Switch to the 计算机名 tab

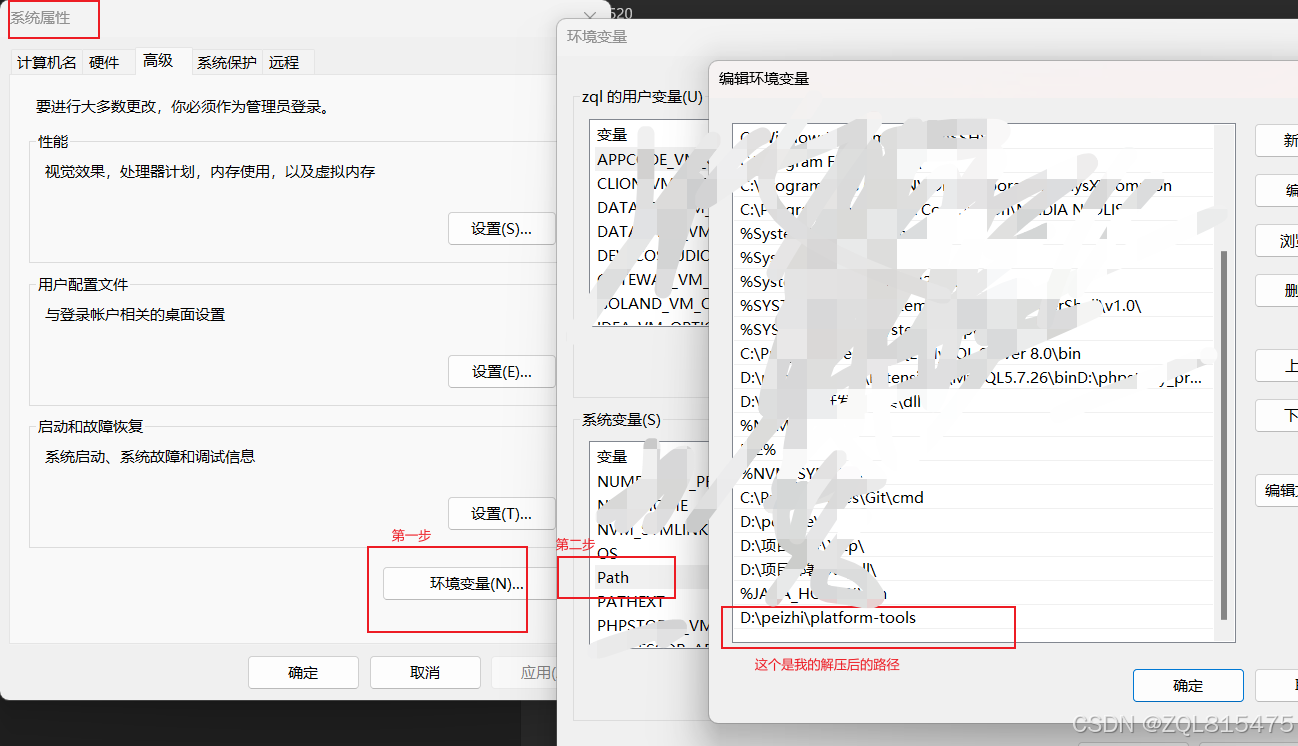(x=46, y=62)
